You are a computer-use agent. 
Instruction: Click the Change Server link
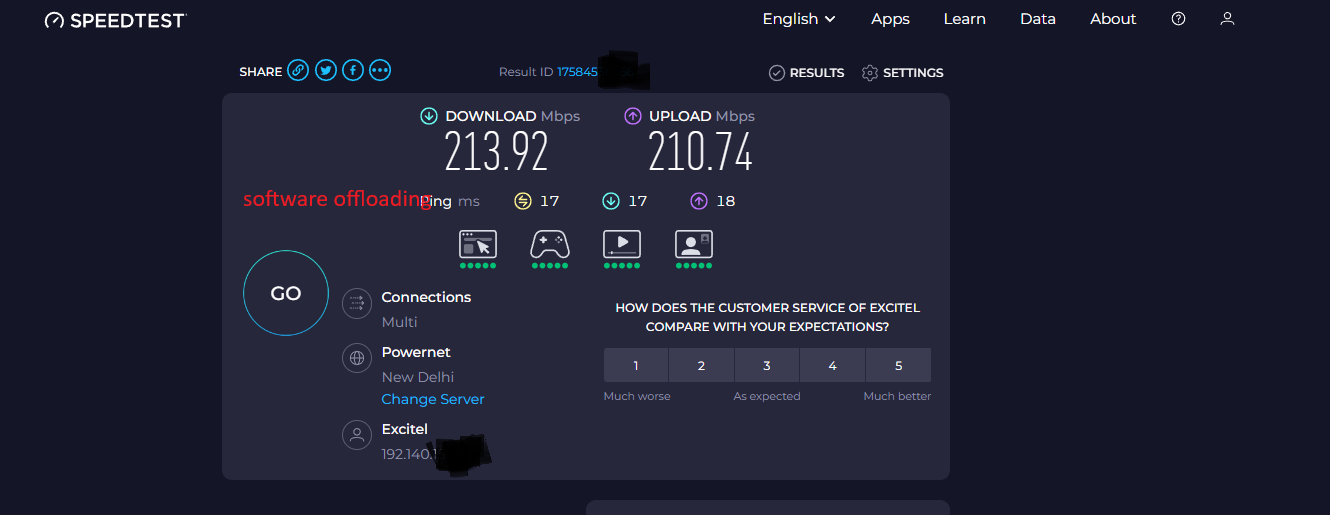click(x=433, y=399)
